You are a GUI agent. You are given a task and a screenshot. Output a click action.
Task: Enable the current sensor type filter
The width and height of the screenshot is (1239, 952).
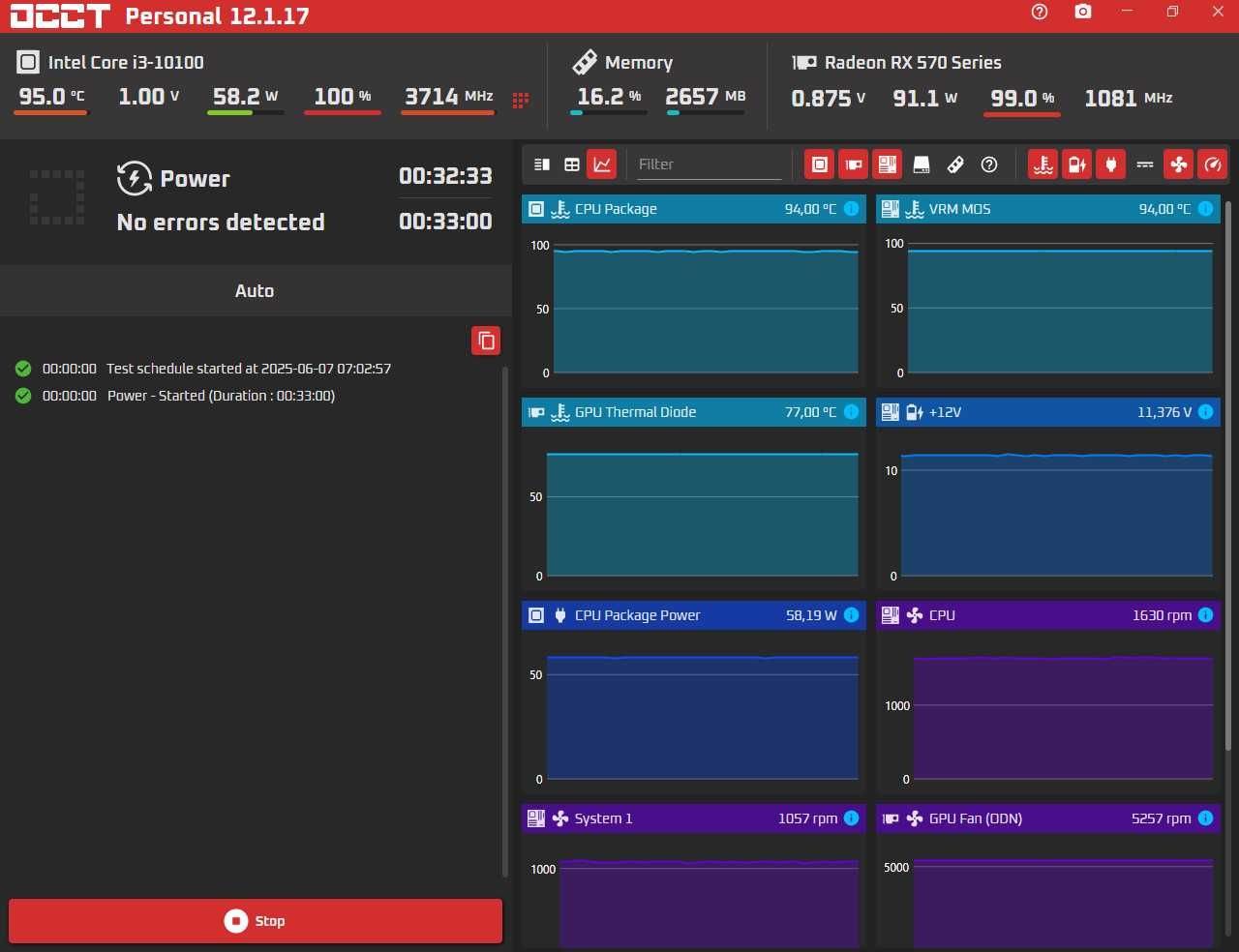1145,164
